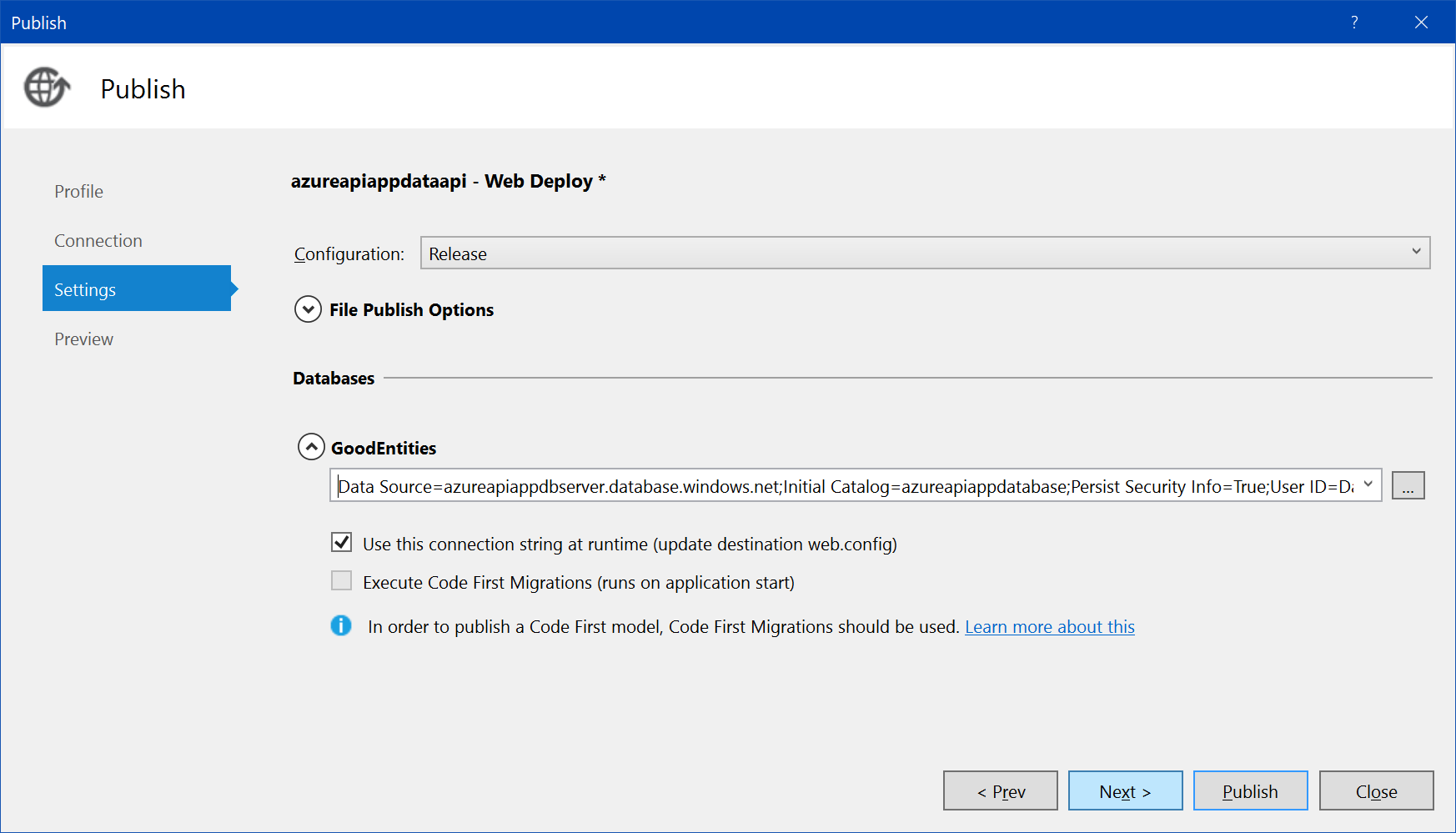Click the blue info icon
Image resolution: width=1456 pixels, height=833 pixels.
[x=341, y=625]
